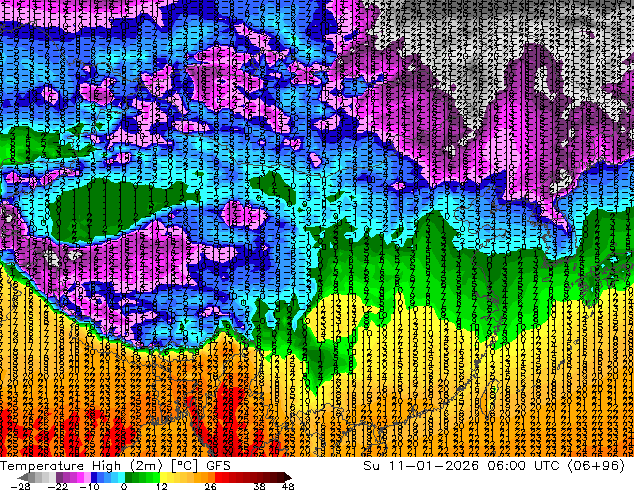Viewport: 634px width, 490px height.
Task: Click the dark green legend swatch above 0
Action: tap(129, 477)
